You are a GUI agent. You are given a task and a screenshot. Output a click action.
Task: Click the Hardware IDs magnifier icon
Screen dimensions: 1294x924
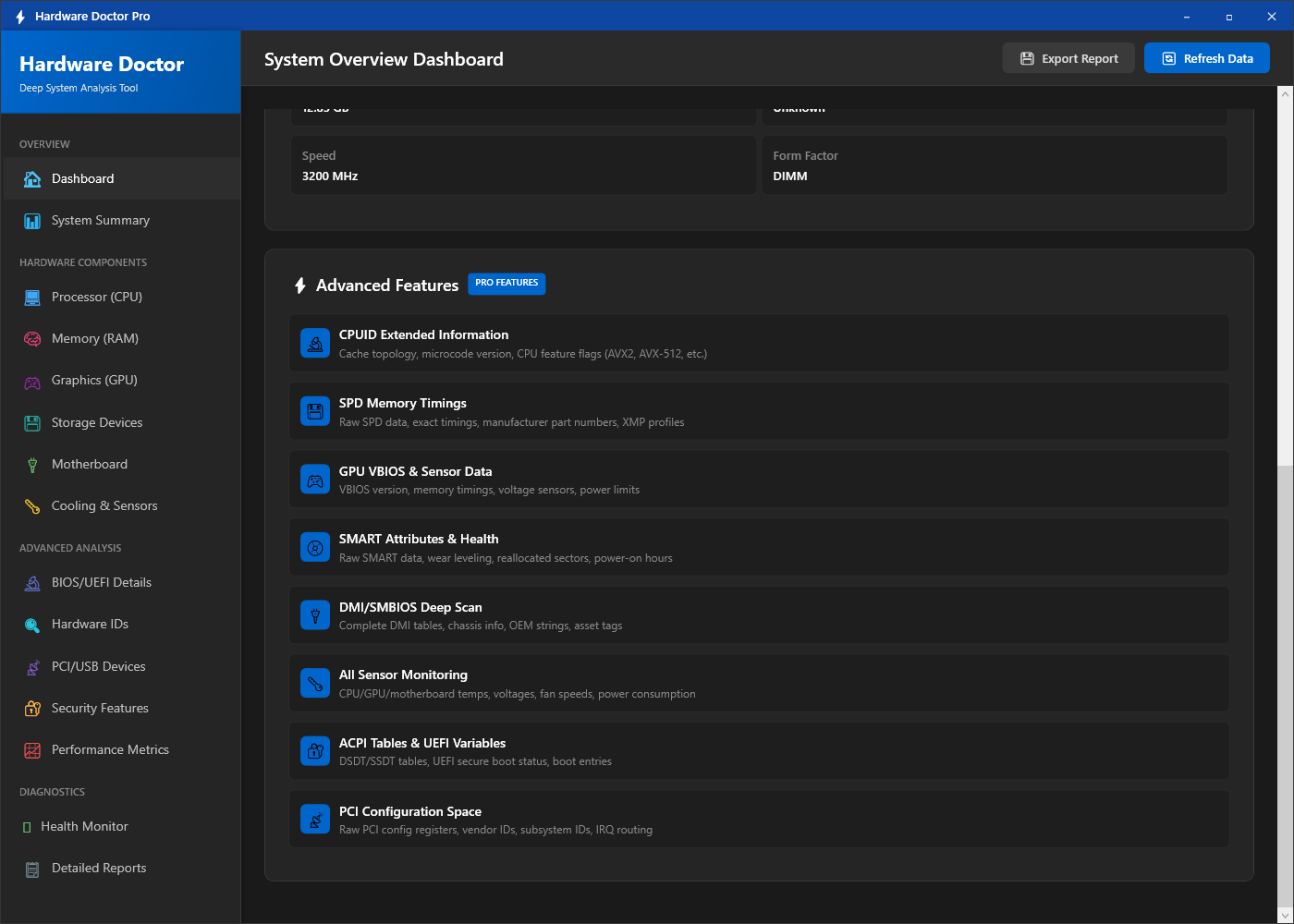tap(32, 625)
